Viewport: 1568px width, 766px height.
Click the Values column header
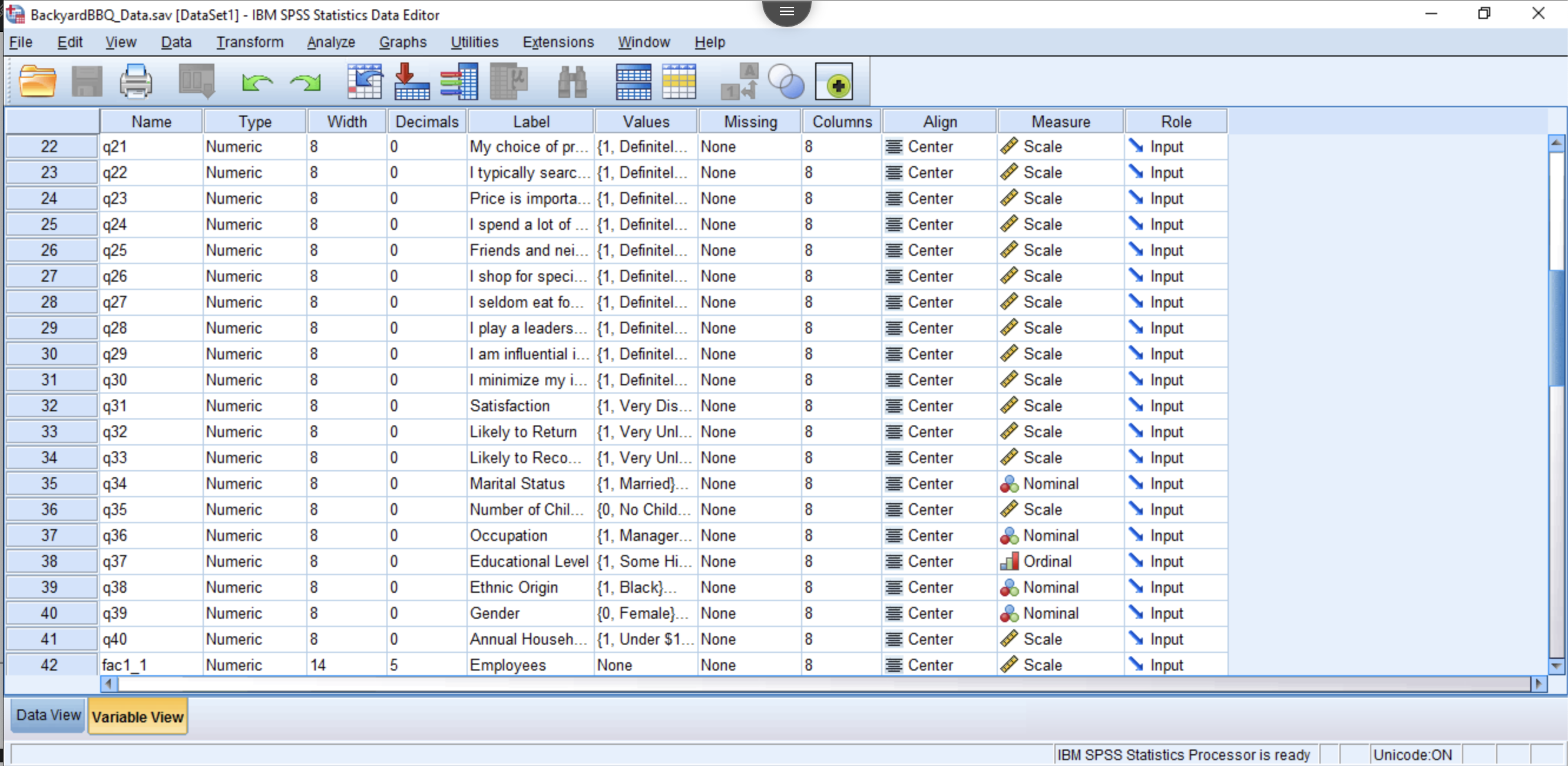click(x=646, y=121)
